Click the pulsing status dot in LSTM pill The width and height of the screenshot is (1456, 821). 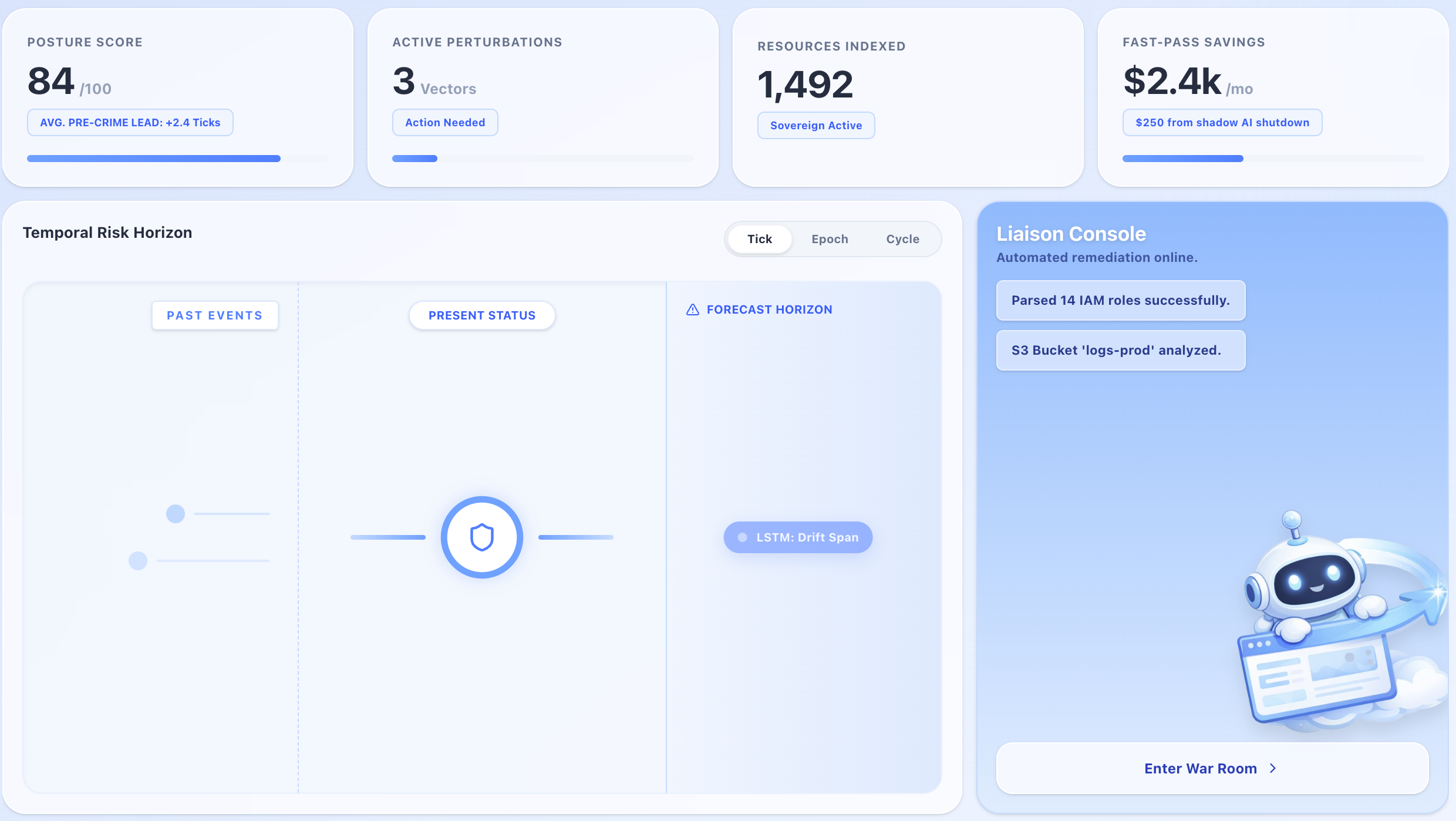742,537
